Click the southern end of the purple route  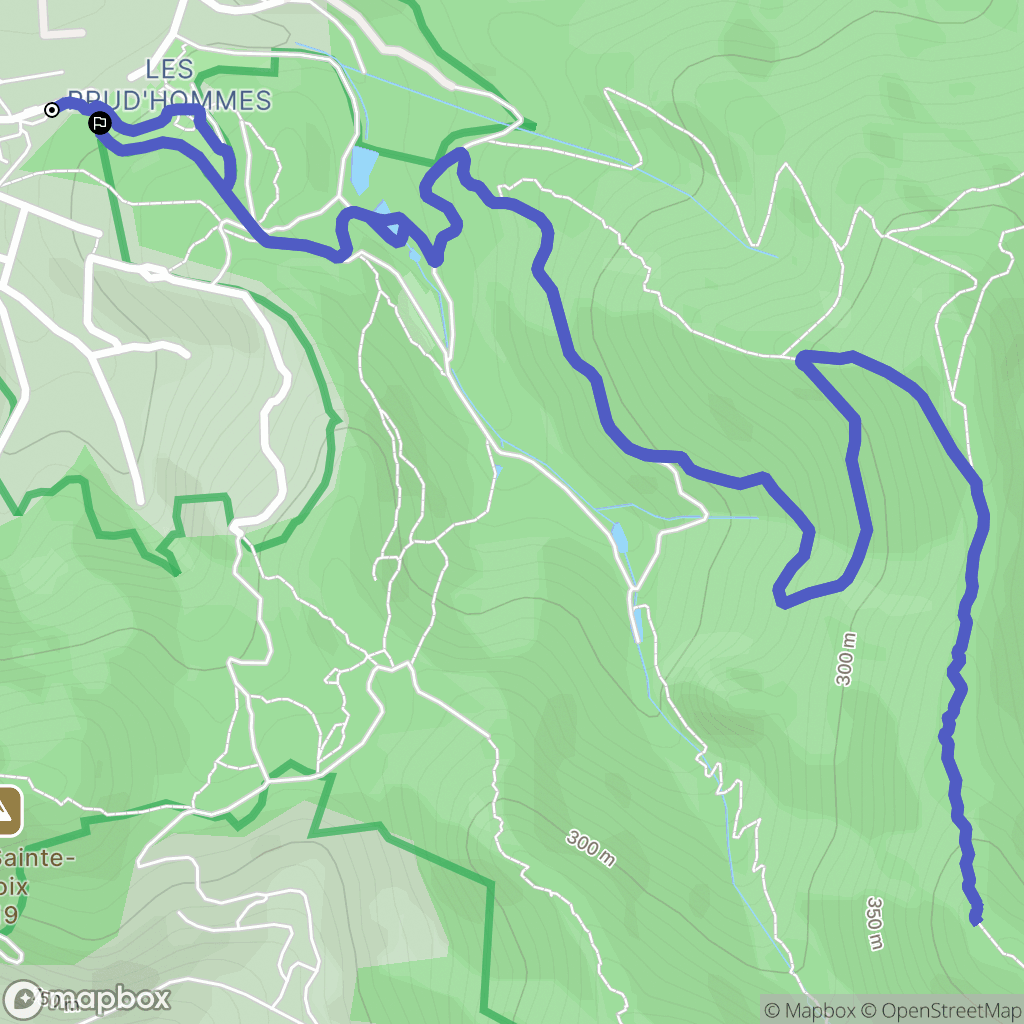976,918
